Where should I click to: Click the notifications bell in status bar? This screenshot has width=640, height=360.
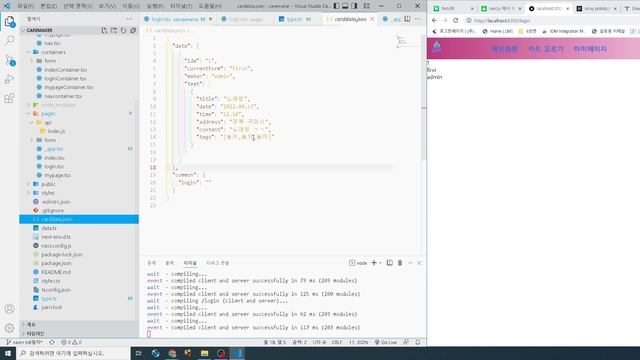tap(418, 342)
